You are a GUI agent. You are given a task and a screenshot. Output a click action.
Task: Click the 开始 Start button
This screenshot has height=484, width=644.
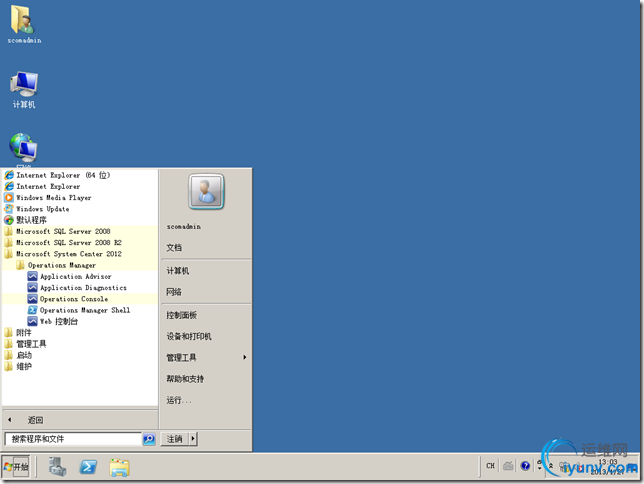[16, 467]
